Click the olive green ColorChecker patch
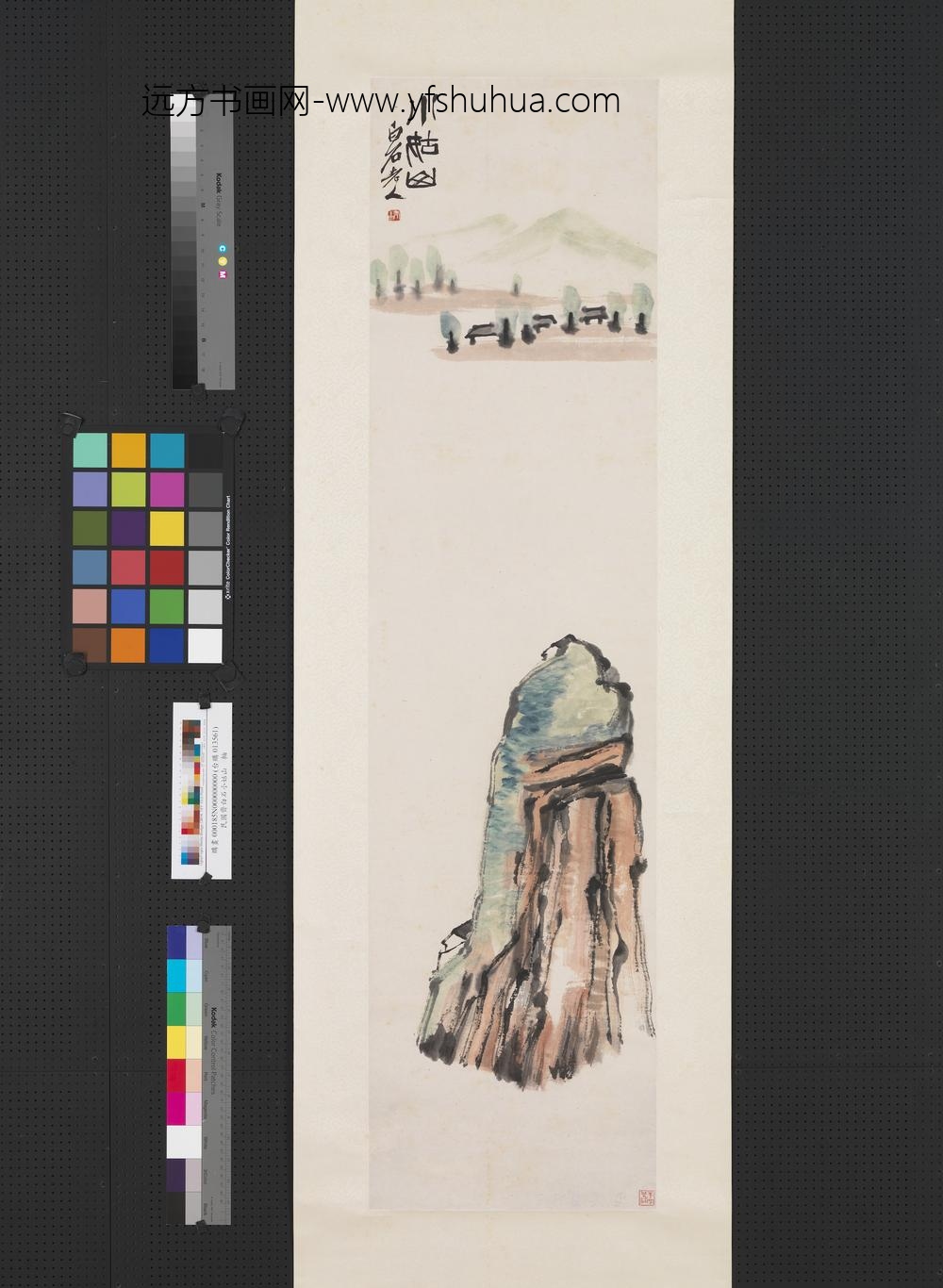The width and height of the screenshot is (943, 1288). click(x=91, y=528)
